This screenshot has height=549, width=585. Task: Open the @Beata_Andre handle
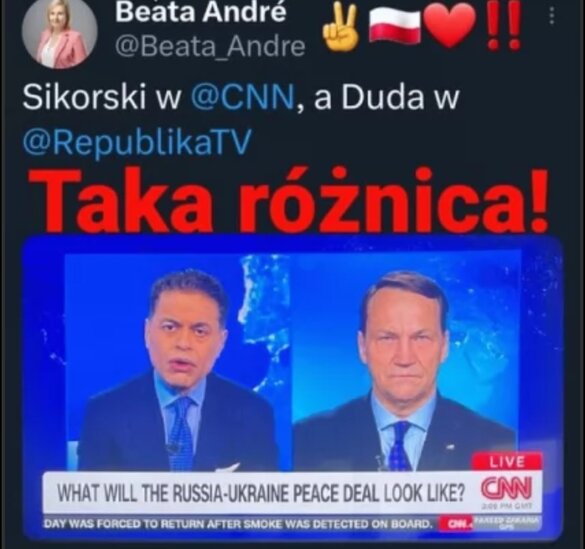210,47
